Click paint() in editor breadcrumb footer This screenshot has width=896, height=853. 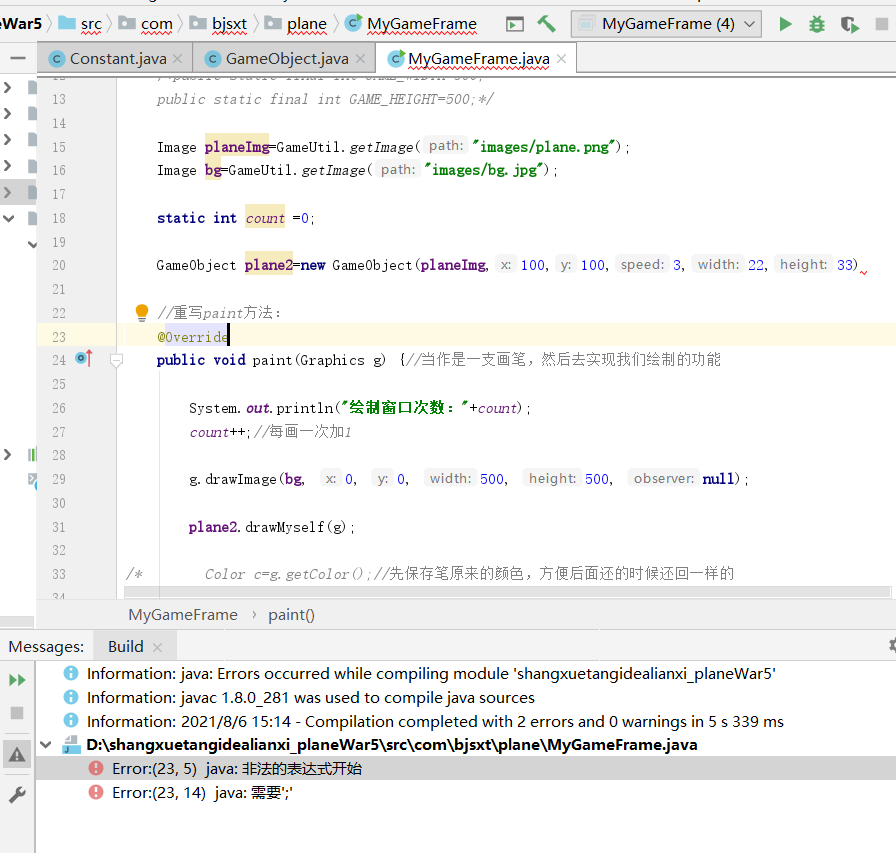(291, 615)
